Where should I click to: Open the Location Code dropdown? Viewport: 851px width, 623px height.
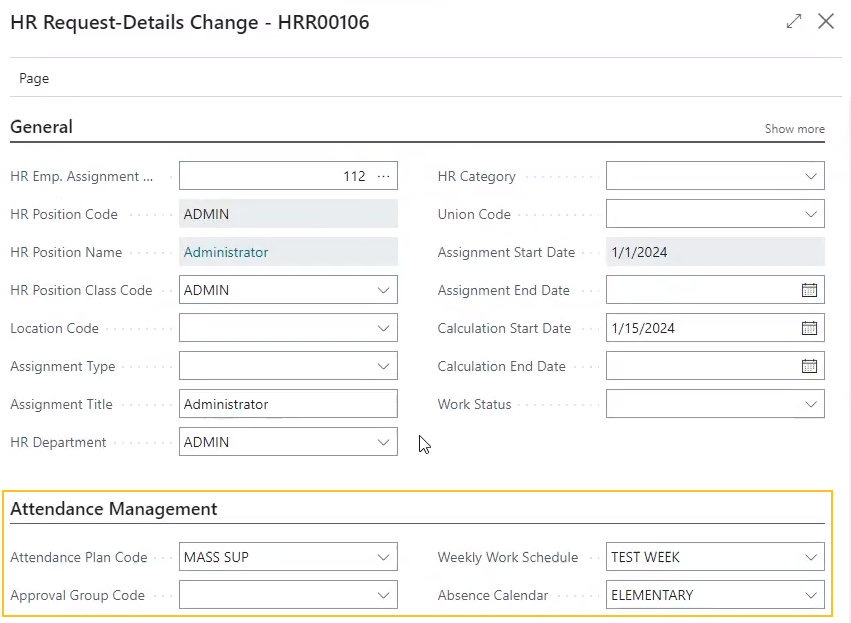383,327
